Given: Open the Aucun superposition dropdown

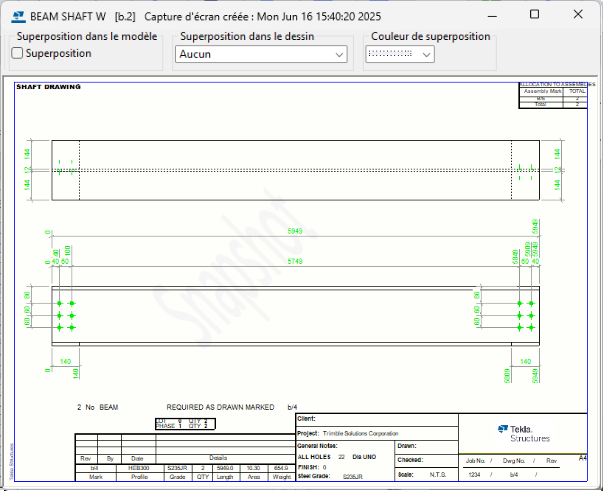Looking at the screenshot, I should click(x=261, y=54).
